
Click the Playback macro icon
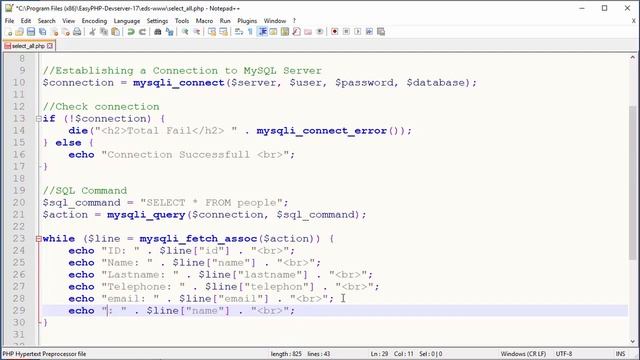coord(358,32)
